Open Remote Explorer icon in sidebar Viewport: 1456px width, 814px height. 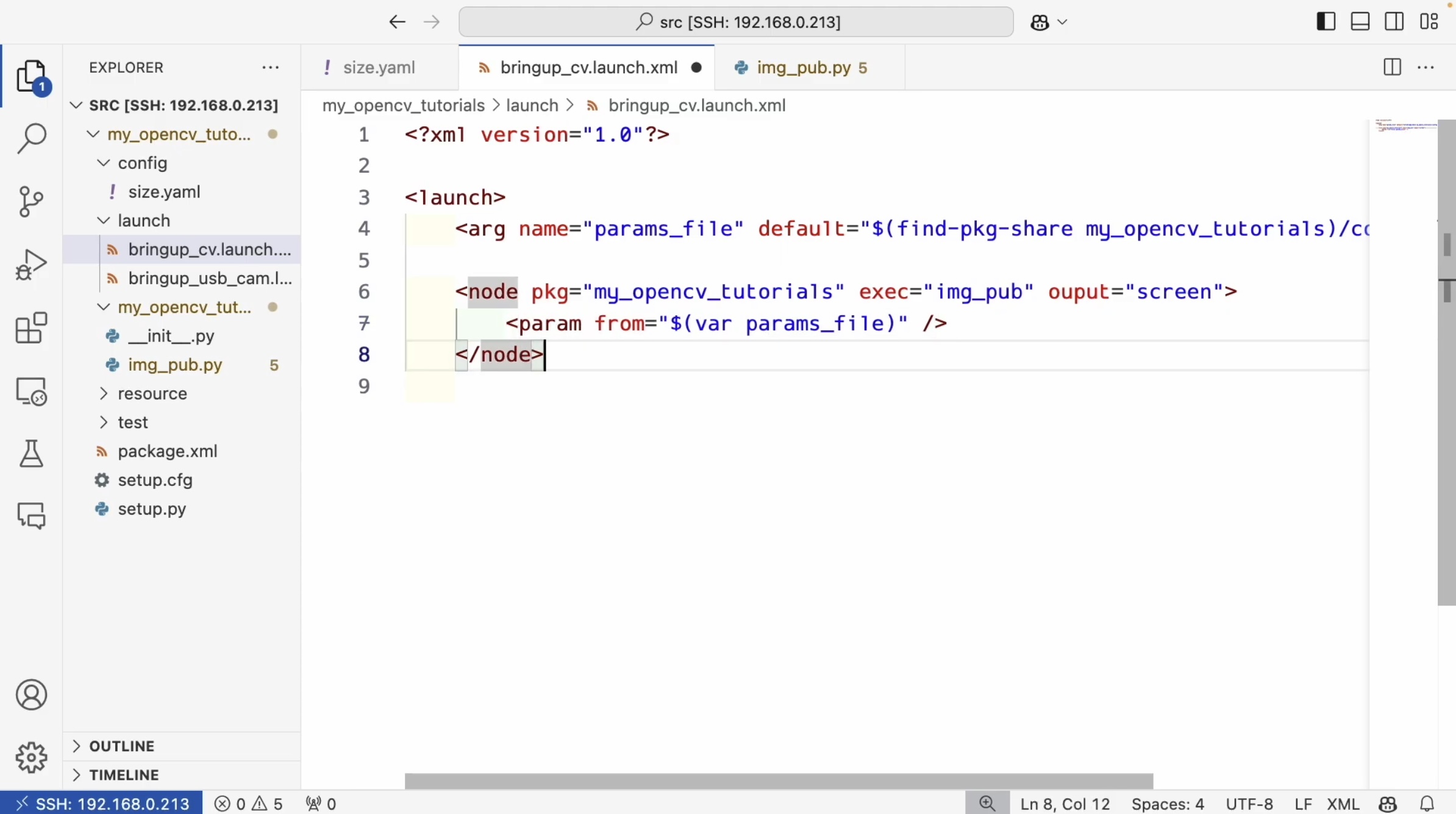(31, 391)
